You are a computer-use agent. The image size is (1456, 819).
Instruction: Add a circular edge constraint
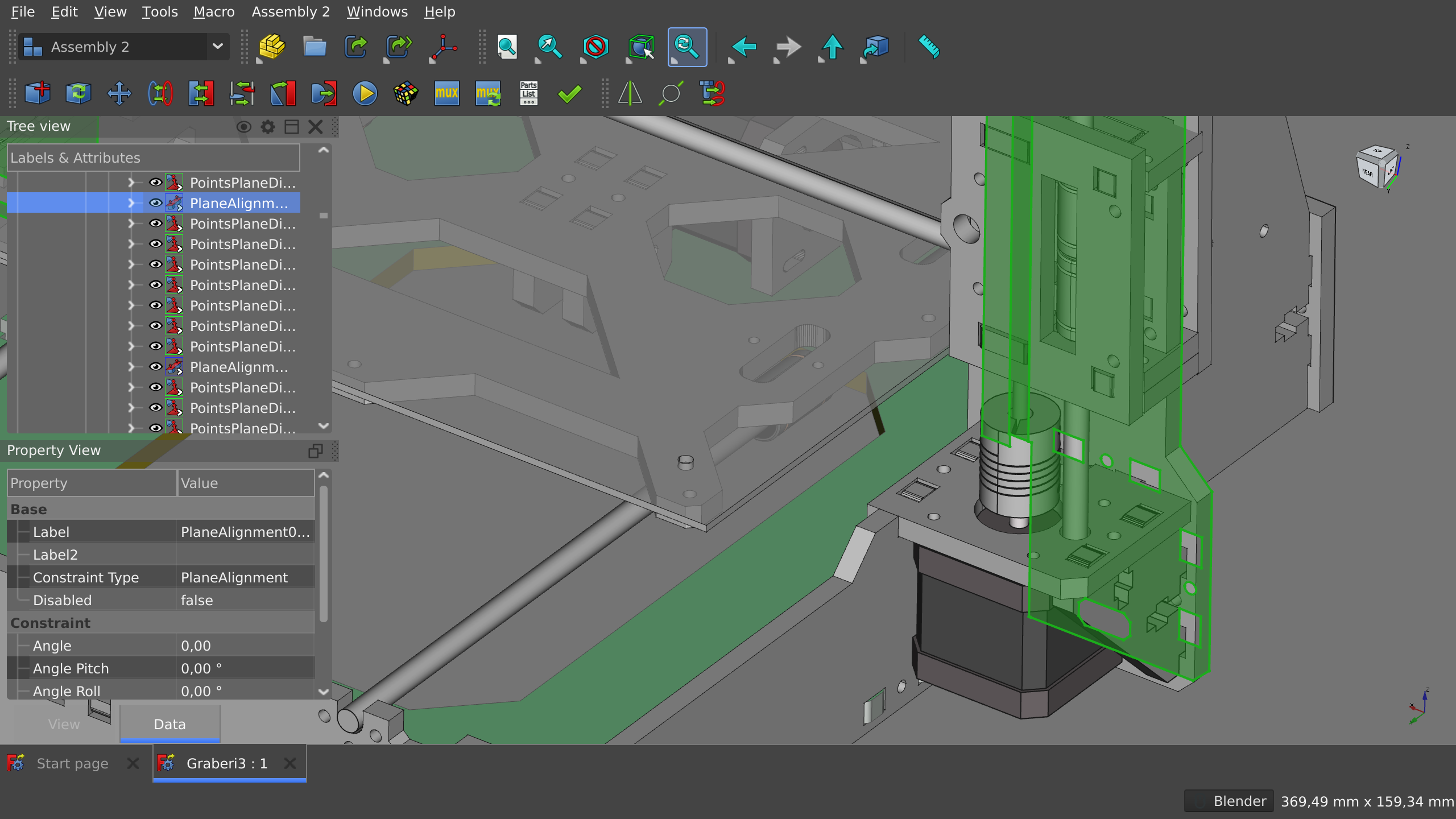160,93
